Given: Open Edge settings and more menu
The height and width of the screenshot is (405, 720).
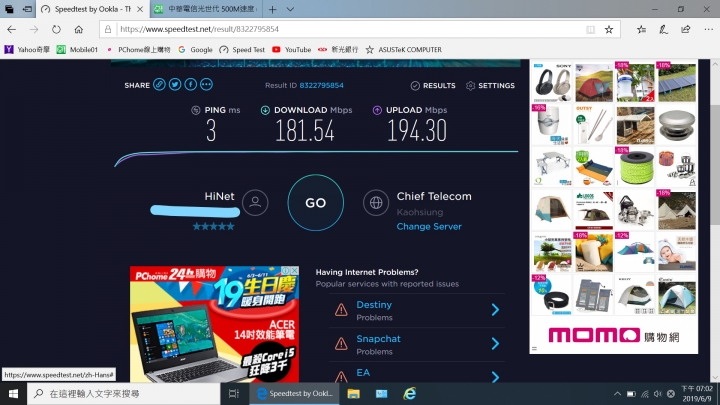Looking at the screenshot, I should 708,29.
